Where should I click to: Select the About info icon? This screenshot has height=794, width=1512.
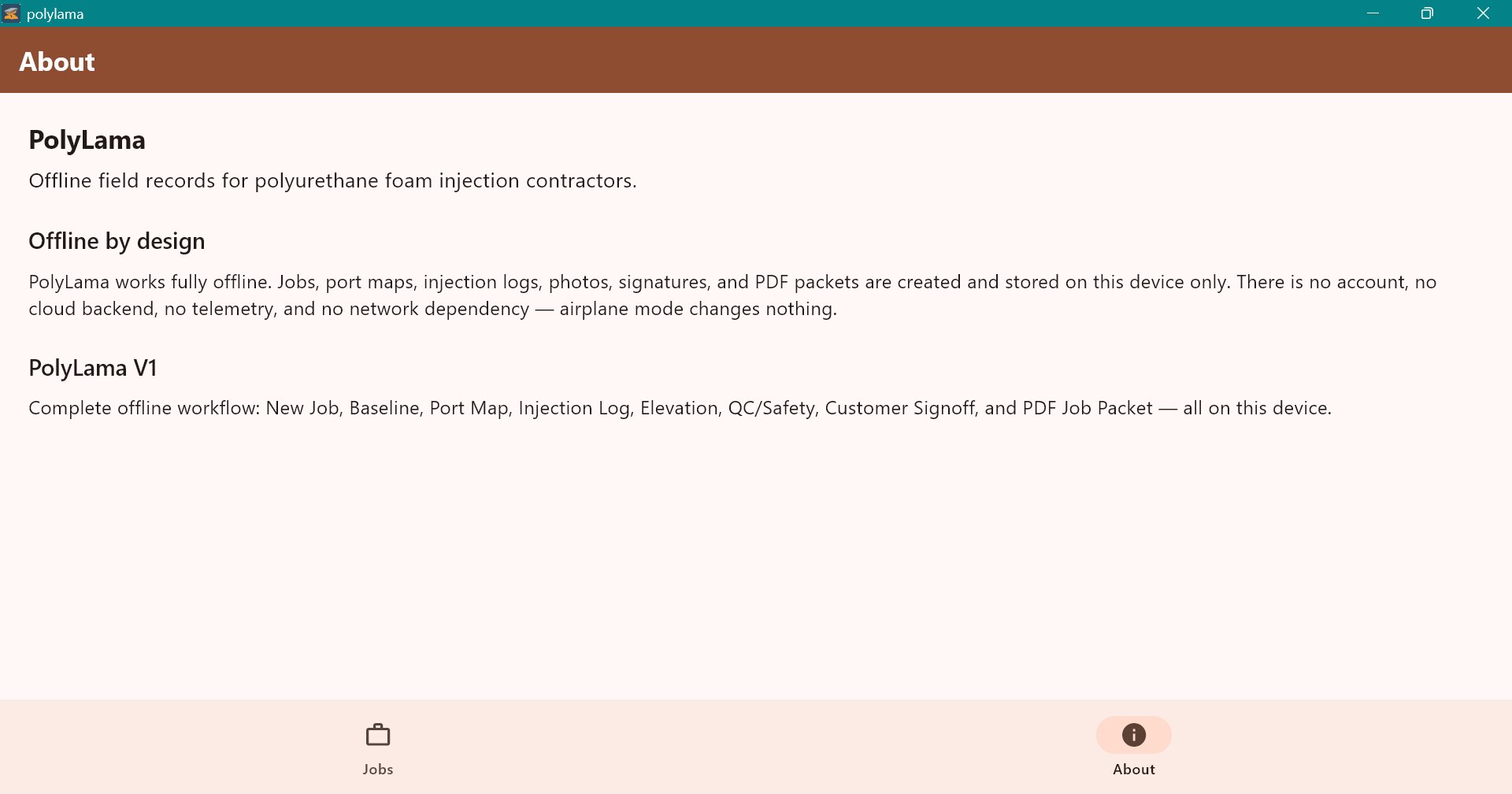click(1134, 735)
